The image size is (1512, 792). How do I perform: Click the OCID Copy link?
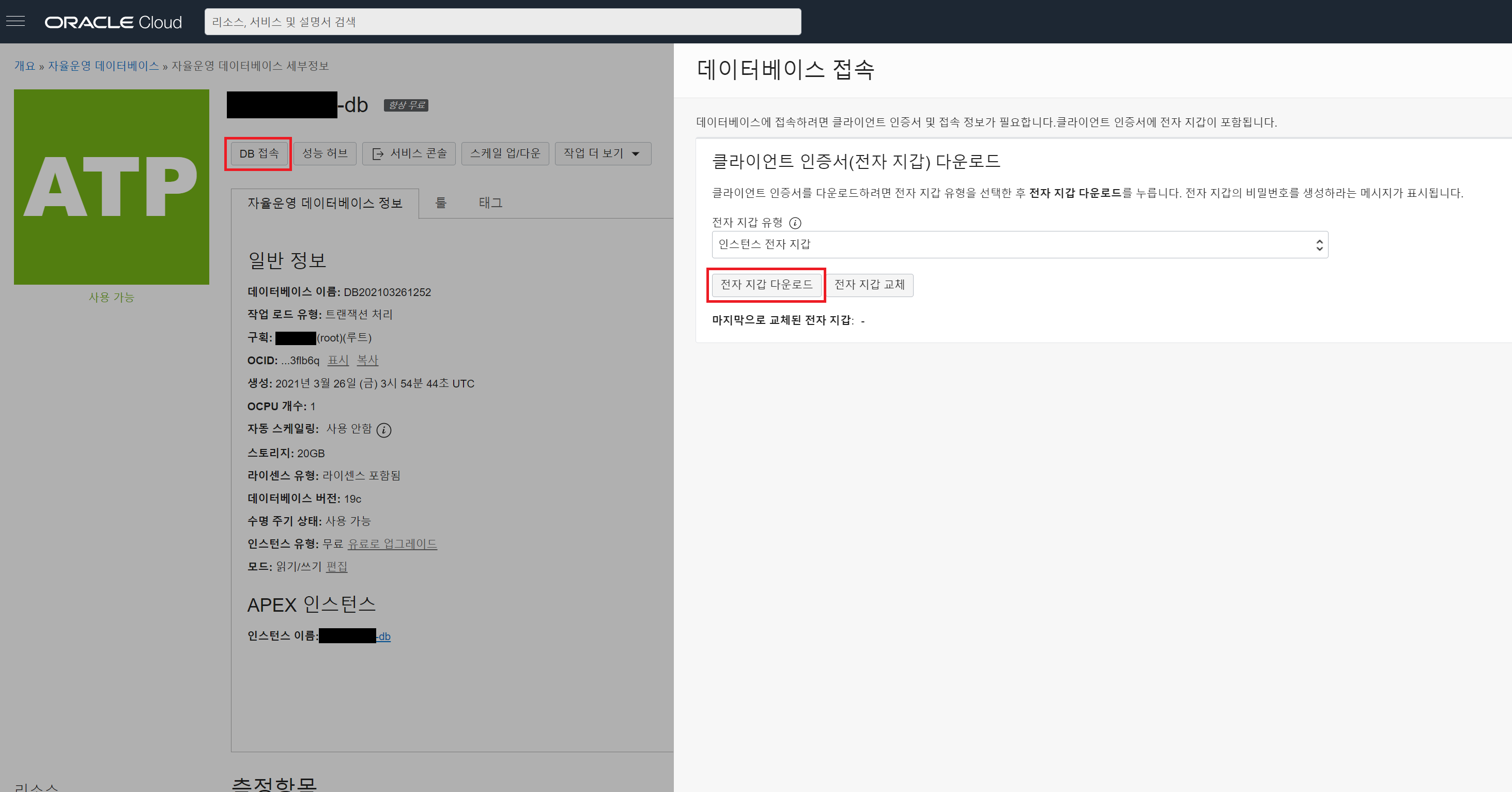point(367,360)
